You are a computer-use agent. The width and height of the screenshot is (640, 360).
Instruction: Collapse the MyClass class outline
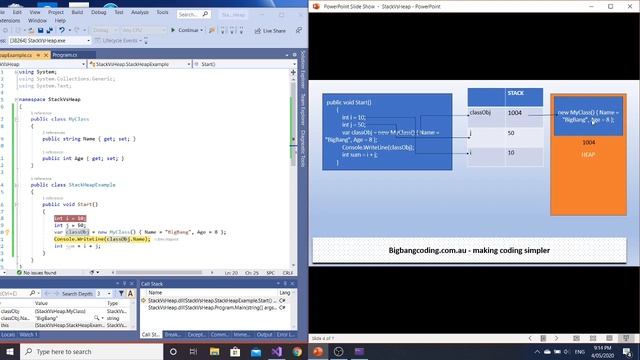(x=16, y=119)
